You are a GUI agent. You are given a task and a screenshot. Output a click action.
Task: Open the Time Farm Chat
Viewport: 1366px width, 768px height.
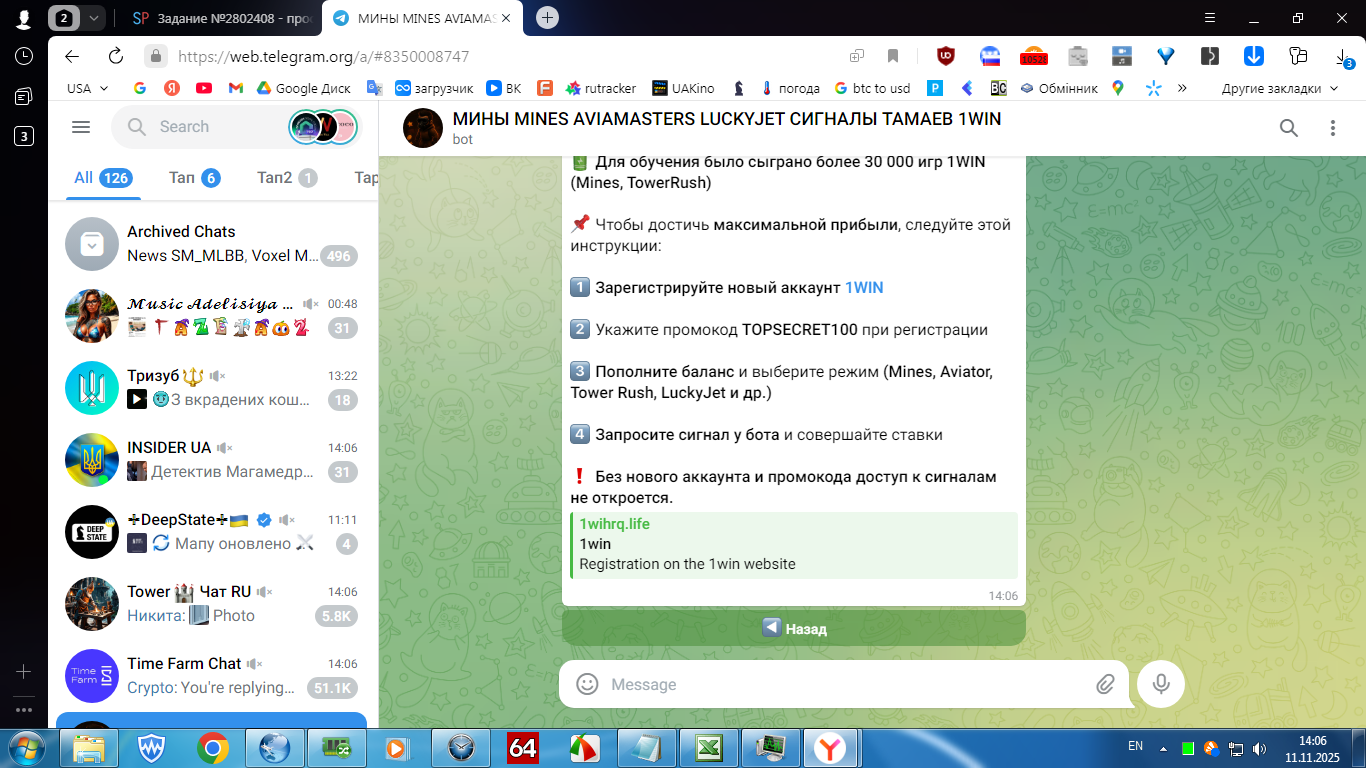click(212, 676)
